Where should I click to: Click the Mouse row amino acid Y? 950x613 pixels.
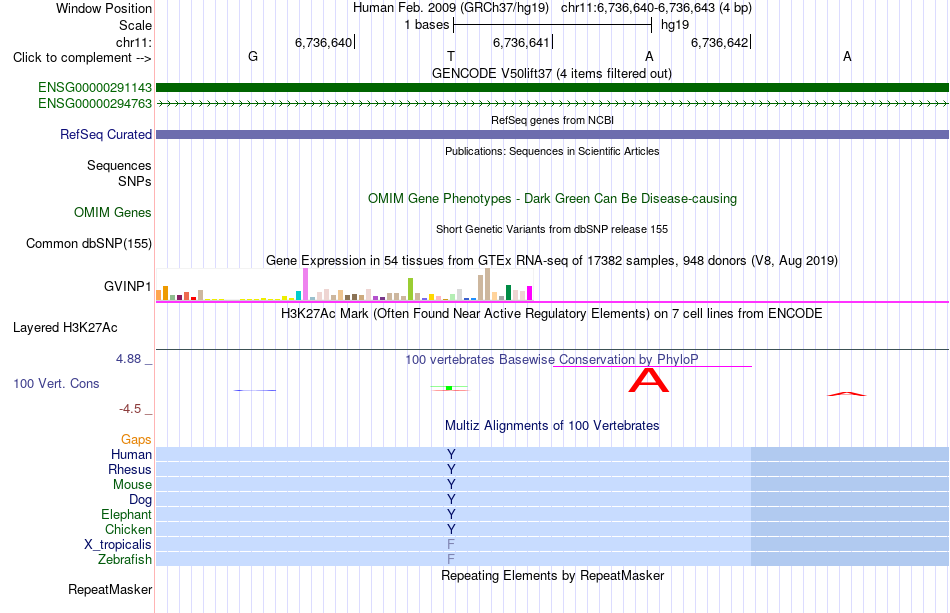click(x=451, y=484)
